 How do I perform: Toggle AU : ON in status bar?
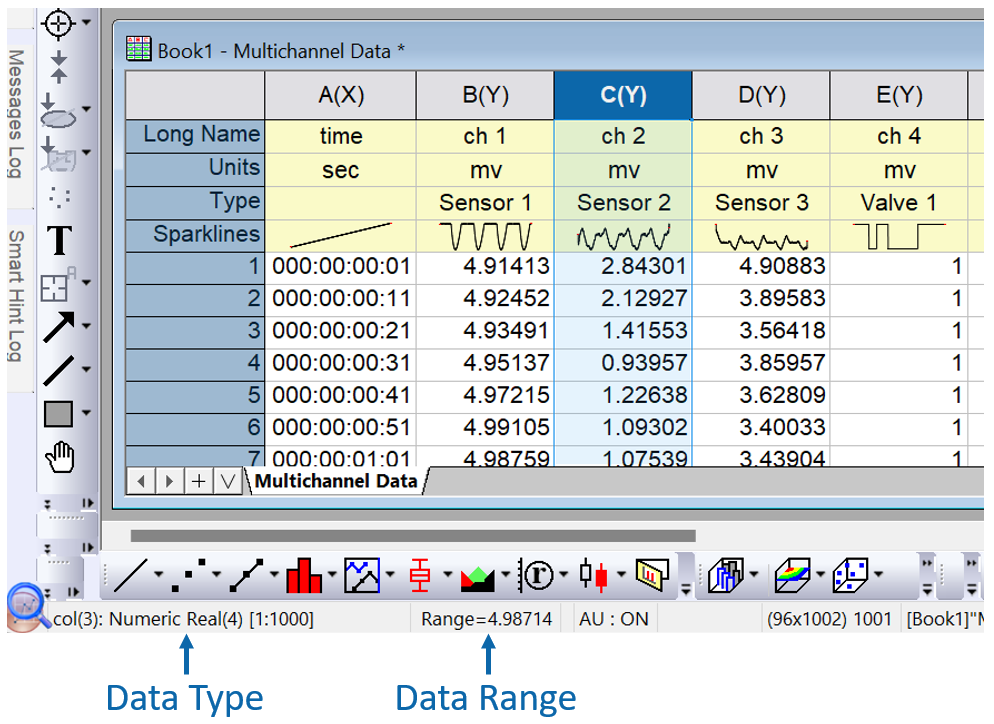coord(614,619)
